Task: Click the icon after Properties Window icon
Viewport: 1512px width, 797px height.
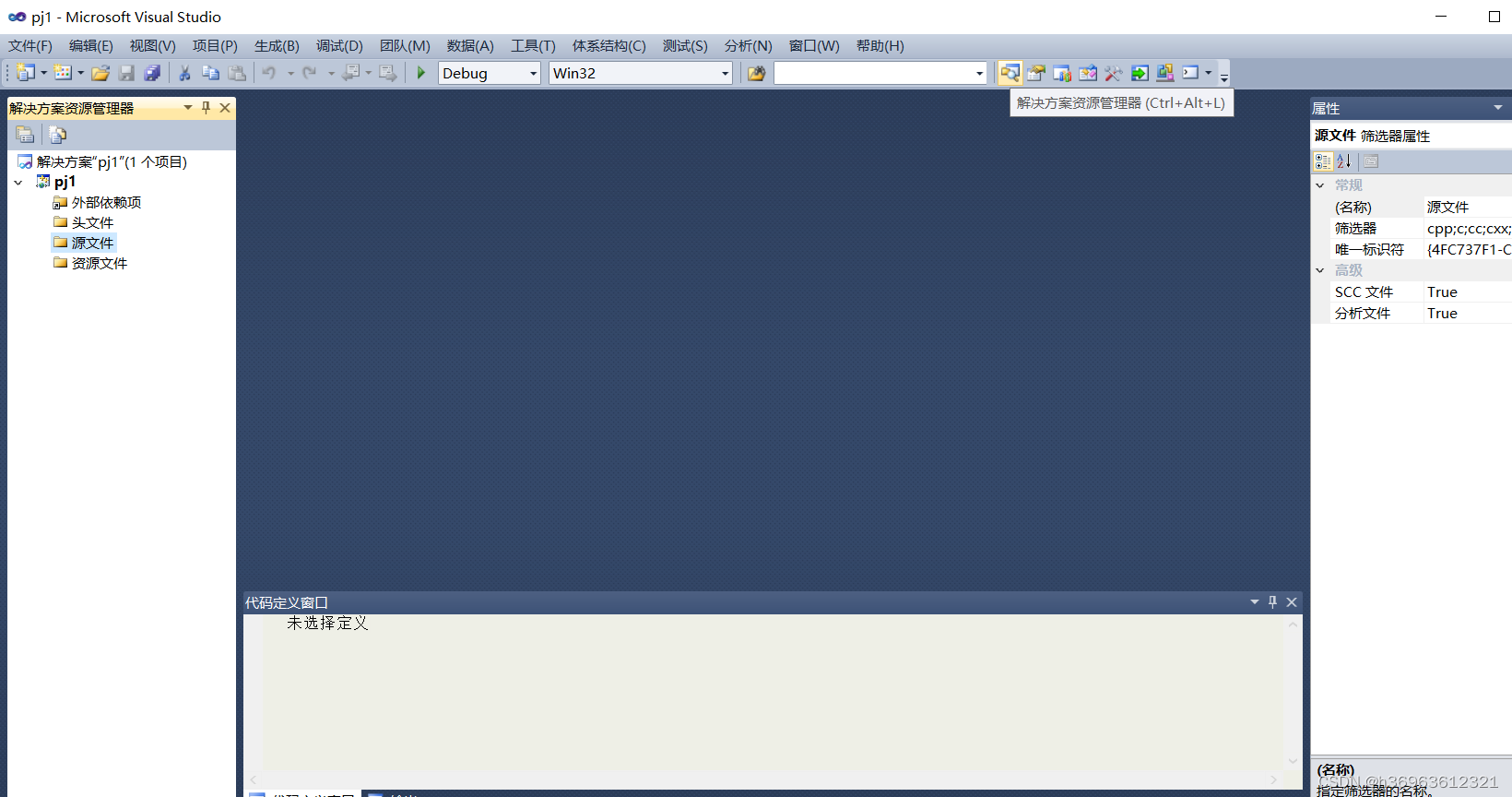Action: pyautogui.click(x=1062, y=73)
